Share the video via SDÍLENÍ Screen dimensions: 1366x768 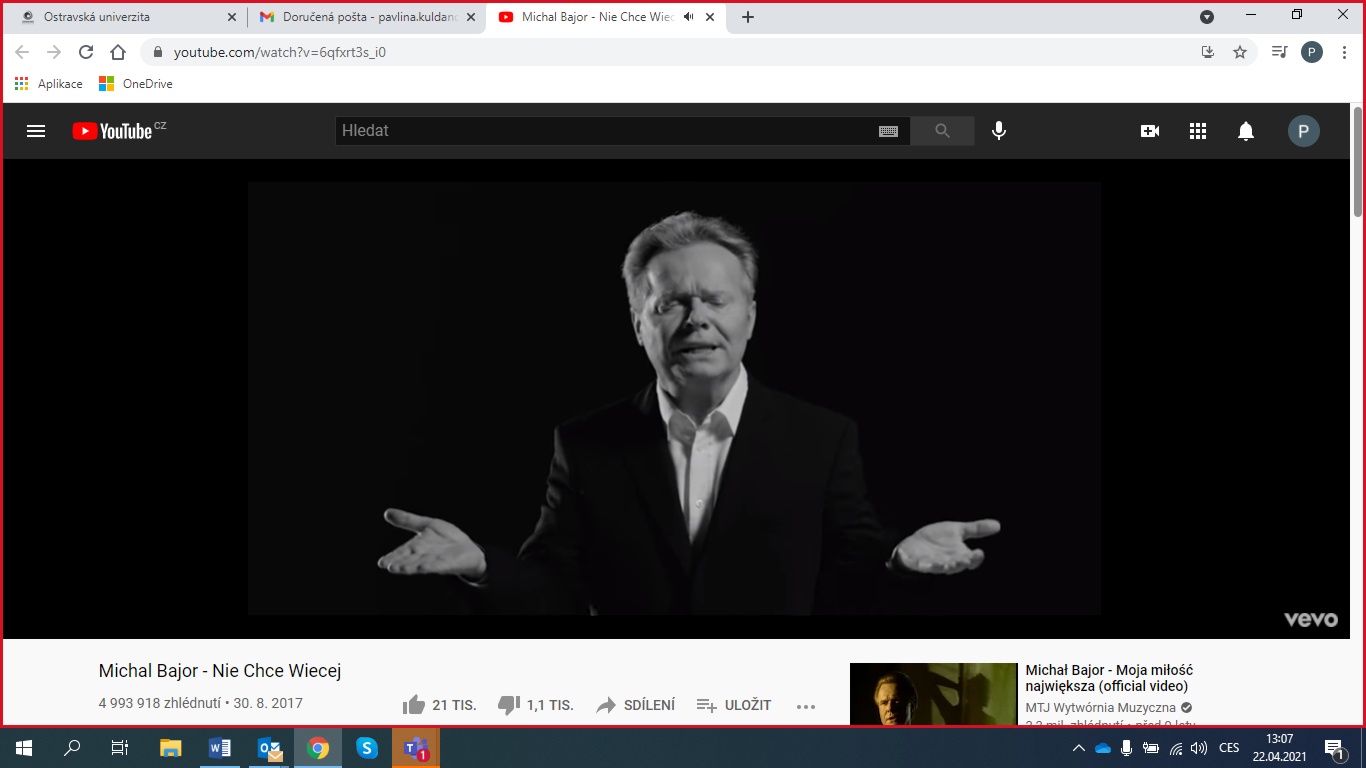tap(635, 705)
